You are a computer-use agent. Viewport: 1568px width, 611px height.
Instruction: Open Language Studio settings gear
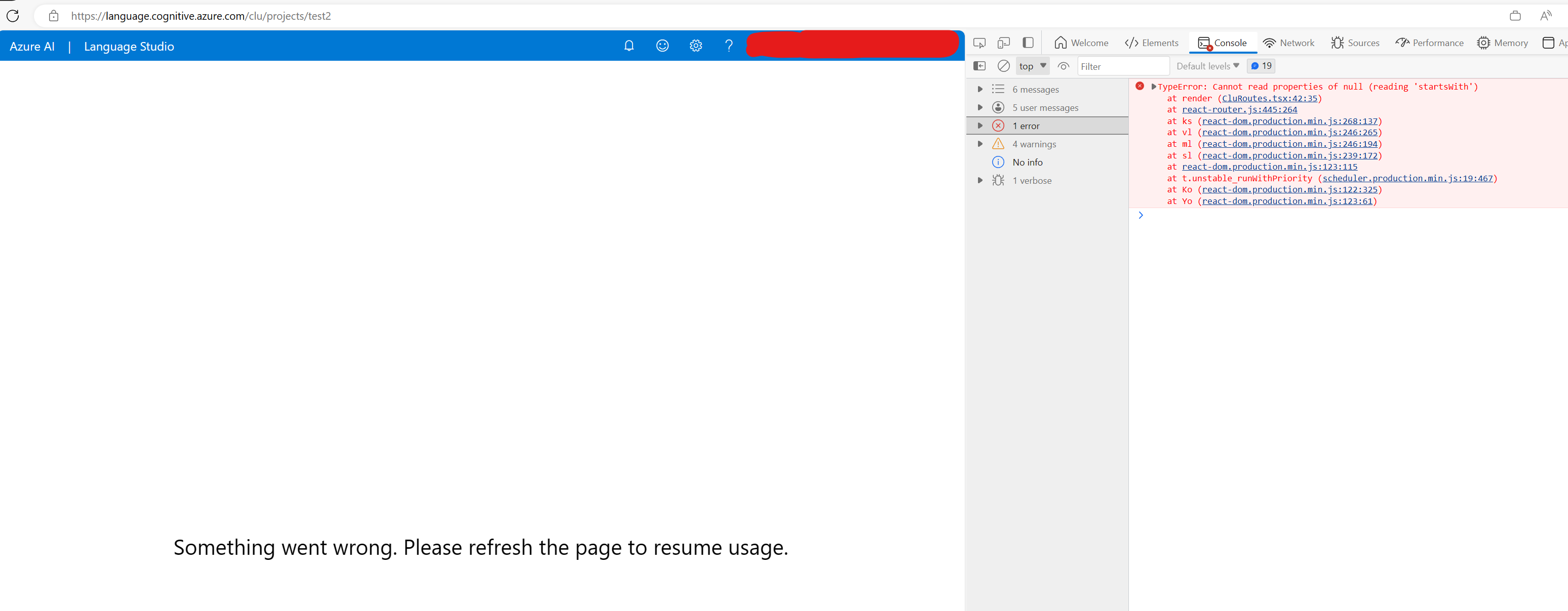695,45
